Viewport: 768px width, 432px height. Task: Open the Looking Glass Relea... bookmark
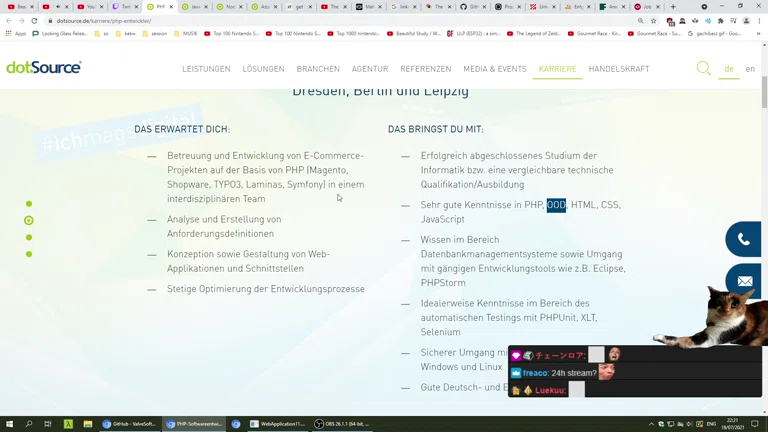pyautogui.click(x=60, y=34)
